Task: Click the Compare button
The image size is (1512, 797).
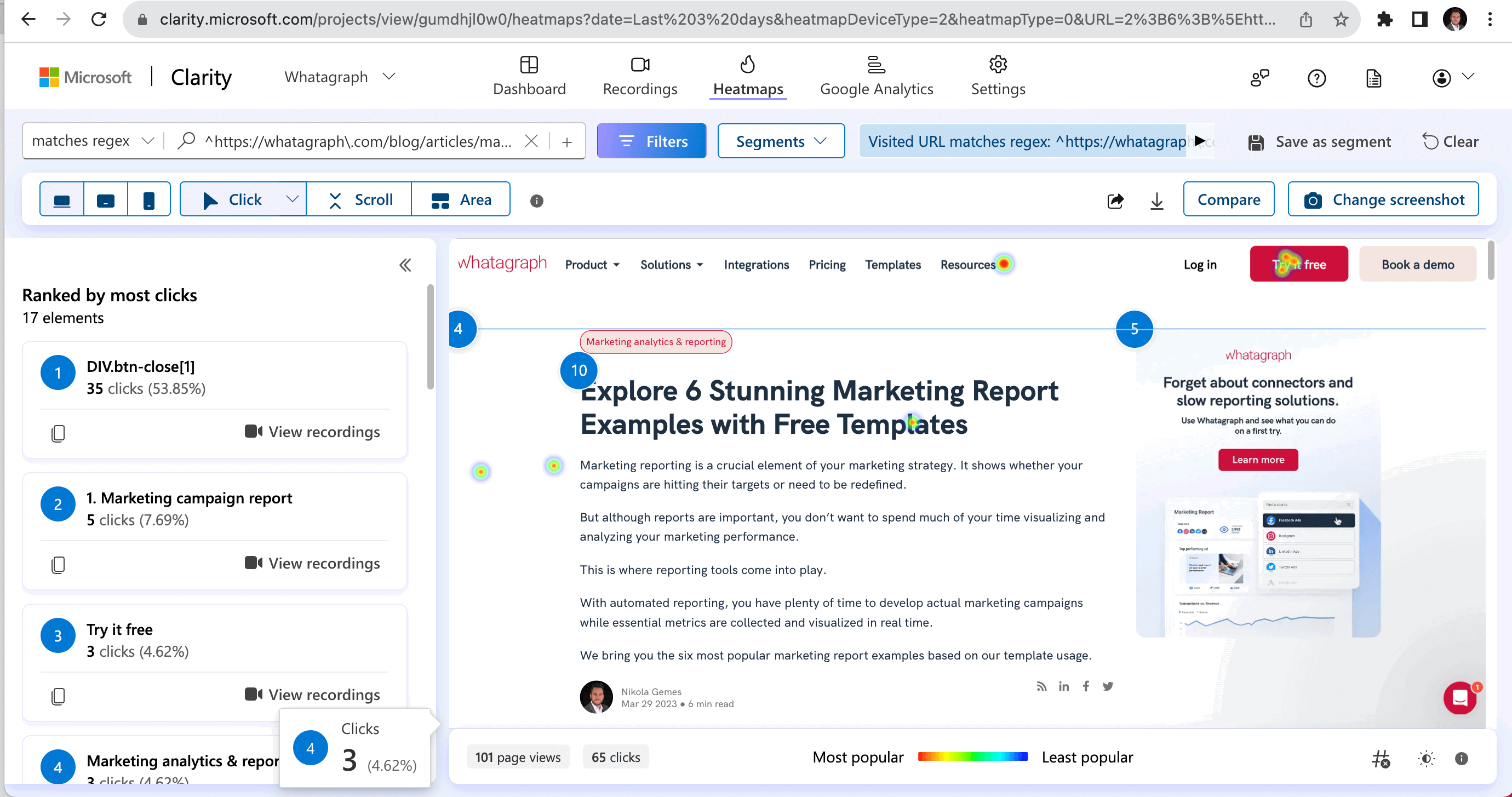Action: point(1228,199)
